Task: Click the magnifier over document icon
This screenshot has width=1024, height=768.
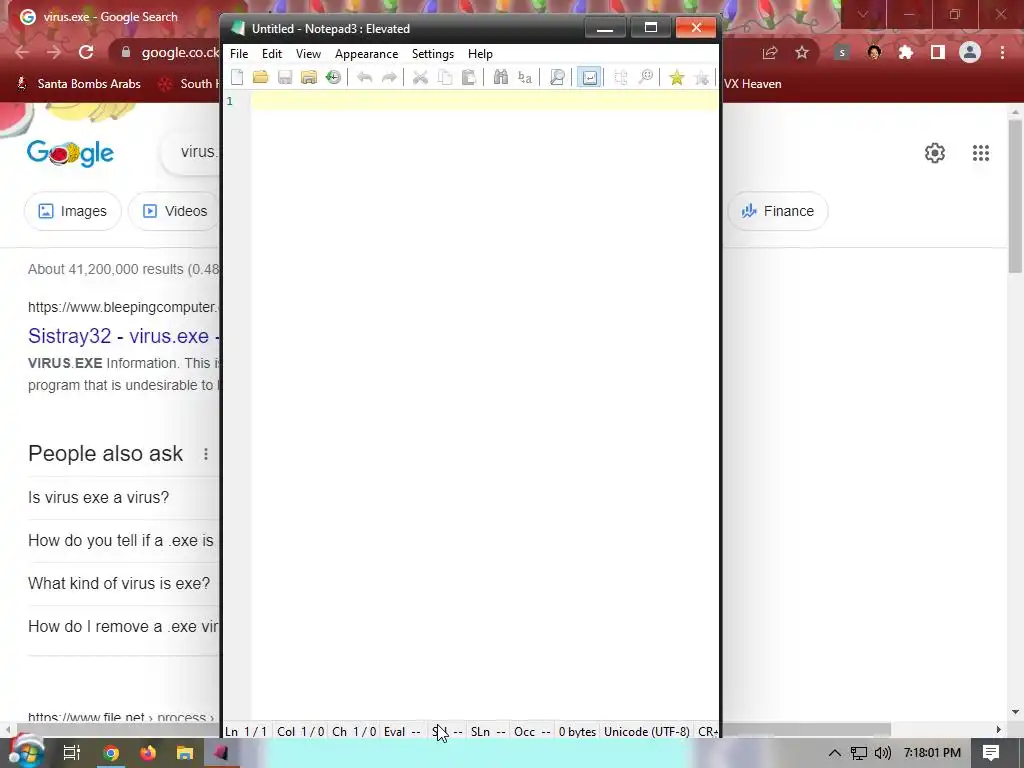Action: (557, 77)
